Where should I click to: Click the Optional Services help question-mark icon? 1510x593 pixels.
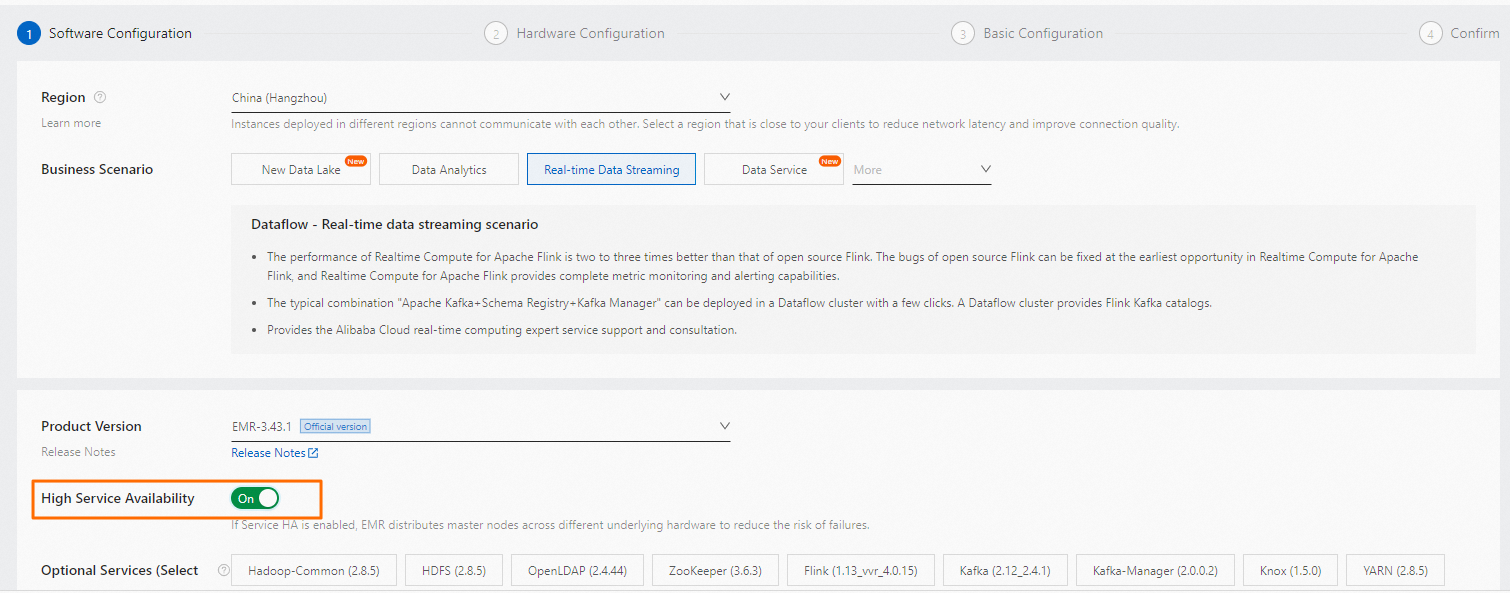tap(222, 570)
